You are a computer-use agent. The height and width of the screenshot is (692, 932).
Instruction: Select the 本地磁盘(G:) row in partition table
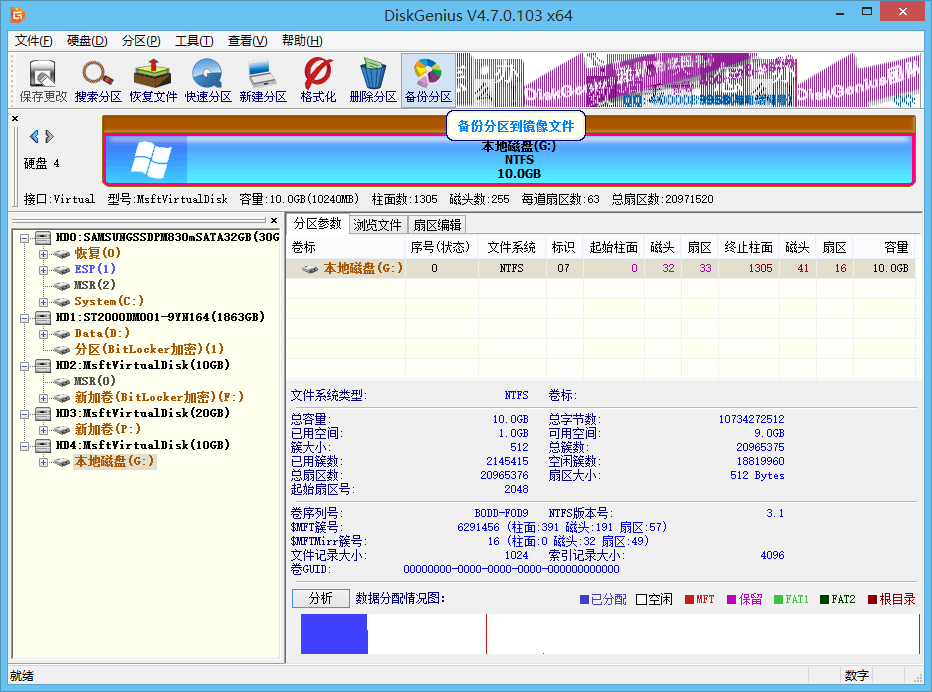point(601,269)
